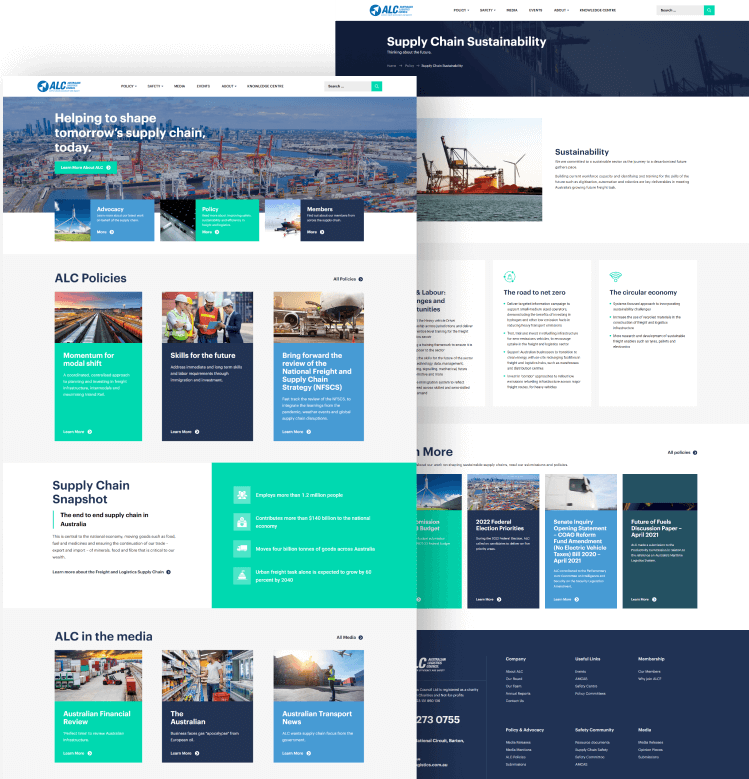Open Knowledge Centre on the Sustainability page nav
This screenshot has height=779, width=749.
point(598,10)
